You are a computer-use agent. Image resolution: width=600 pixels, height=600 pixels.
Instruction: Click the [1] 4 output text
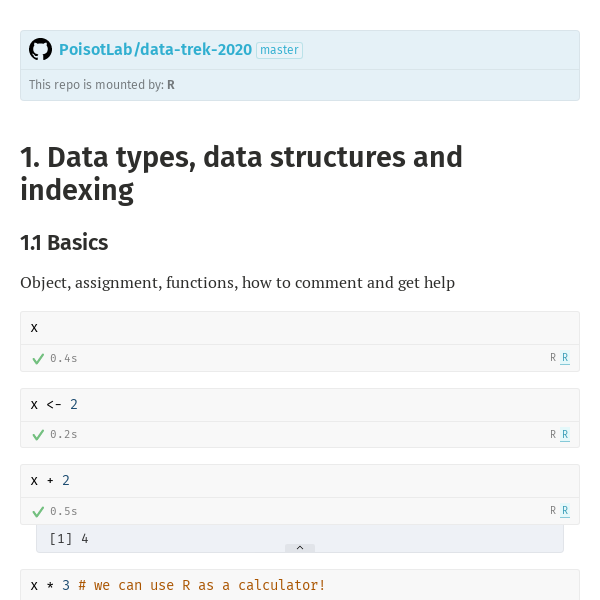pyautogui.click(x=69, y=538)
